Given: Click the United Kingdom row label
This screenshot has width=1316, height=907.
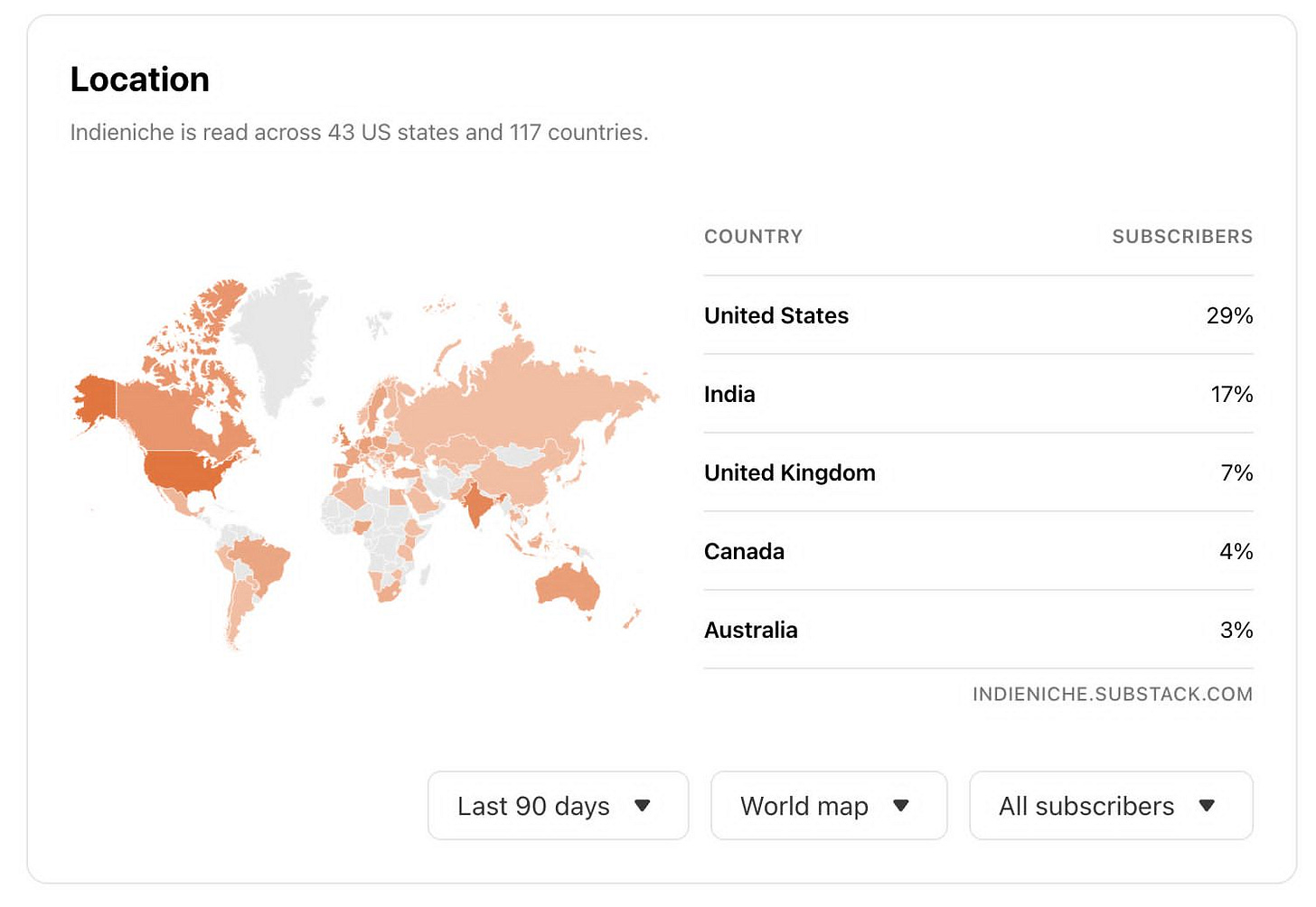Looking at the screenshot, I should tap(790, 472).
